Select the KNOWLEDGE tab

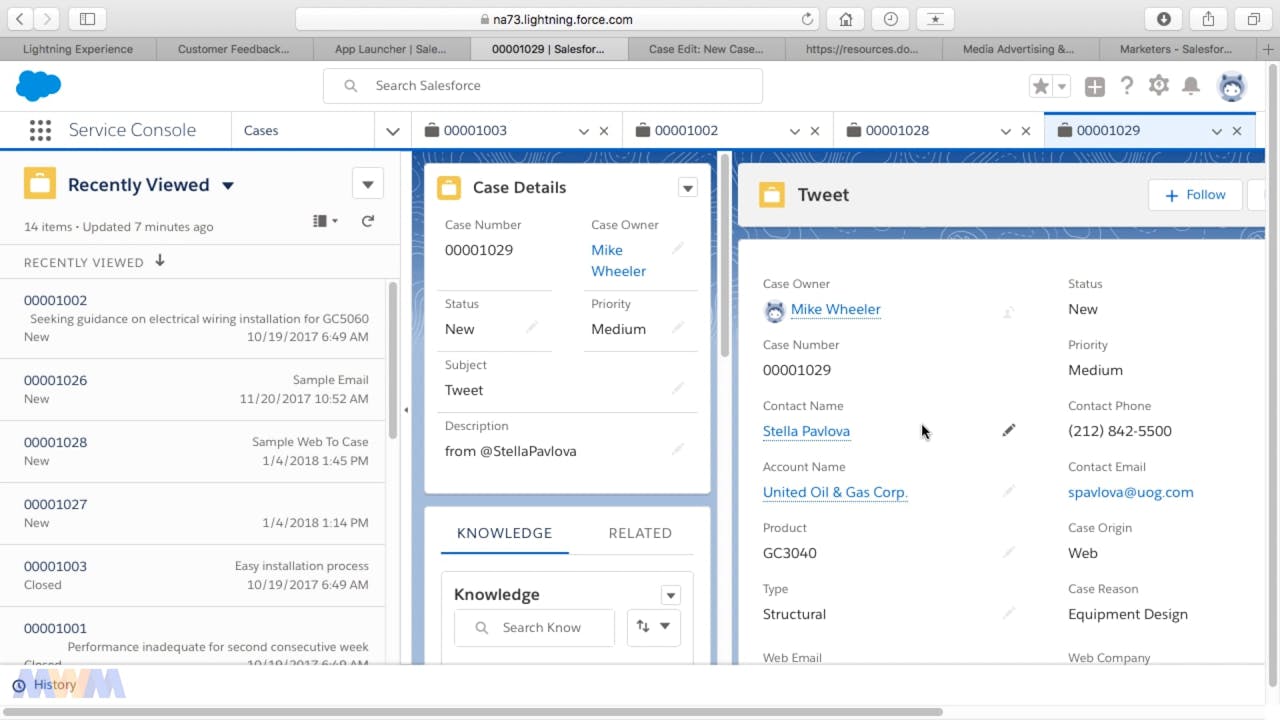tap(504, 533)
